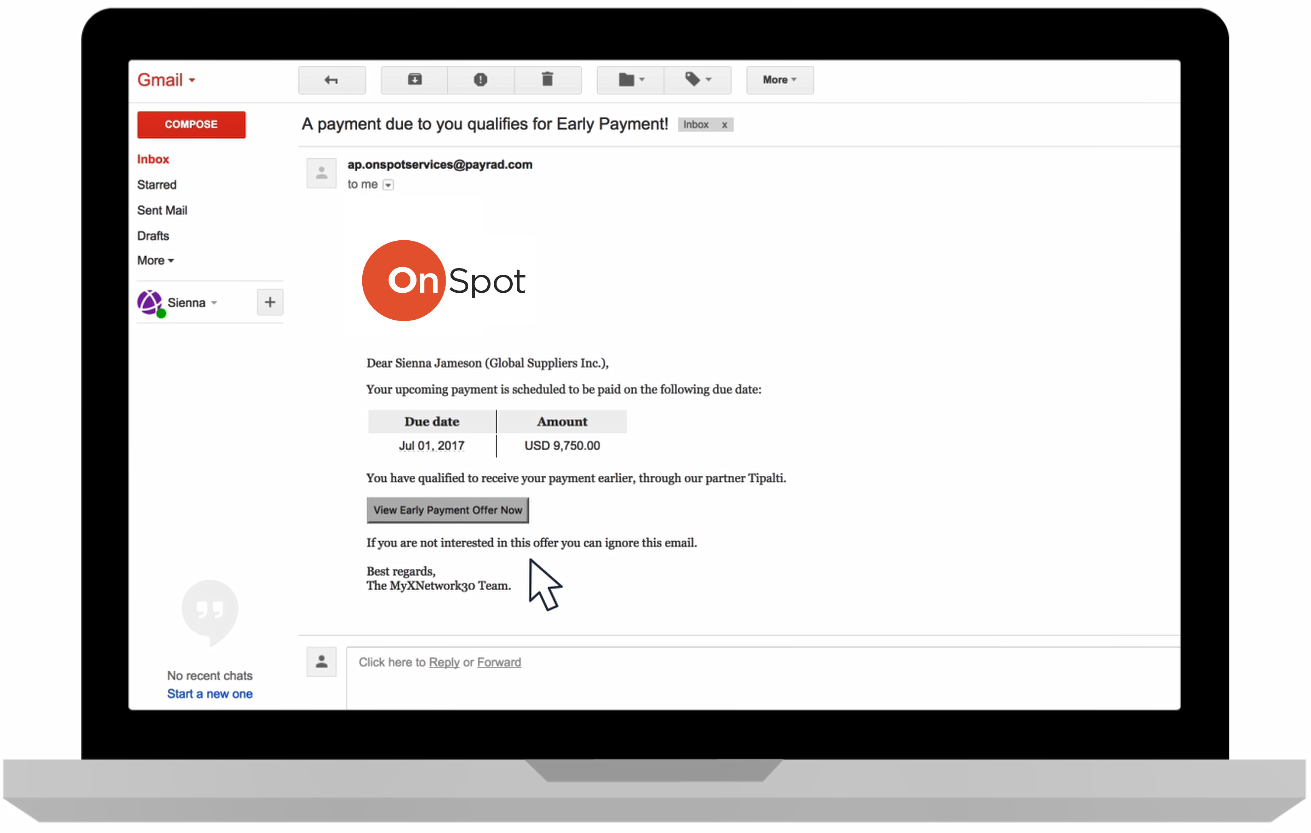The height and width of the screenshot is (833, 1311).
Task: Click the Reply link in the reply box
Action: click(444, 662)
